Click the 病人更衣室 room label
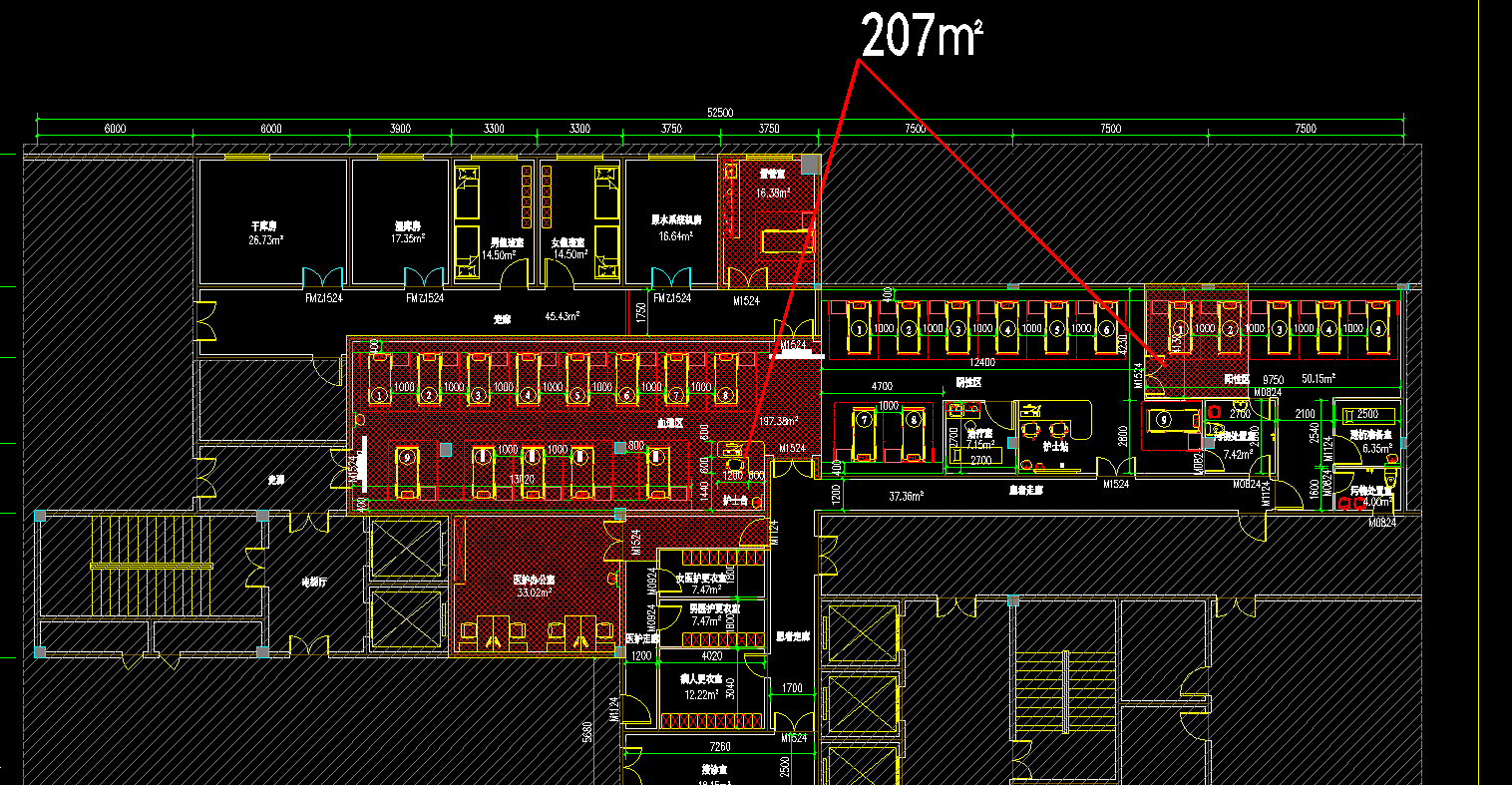This screenshot has height=785, width=1512. (700, 679)
